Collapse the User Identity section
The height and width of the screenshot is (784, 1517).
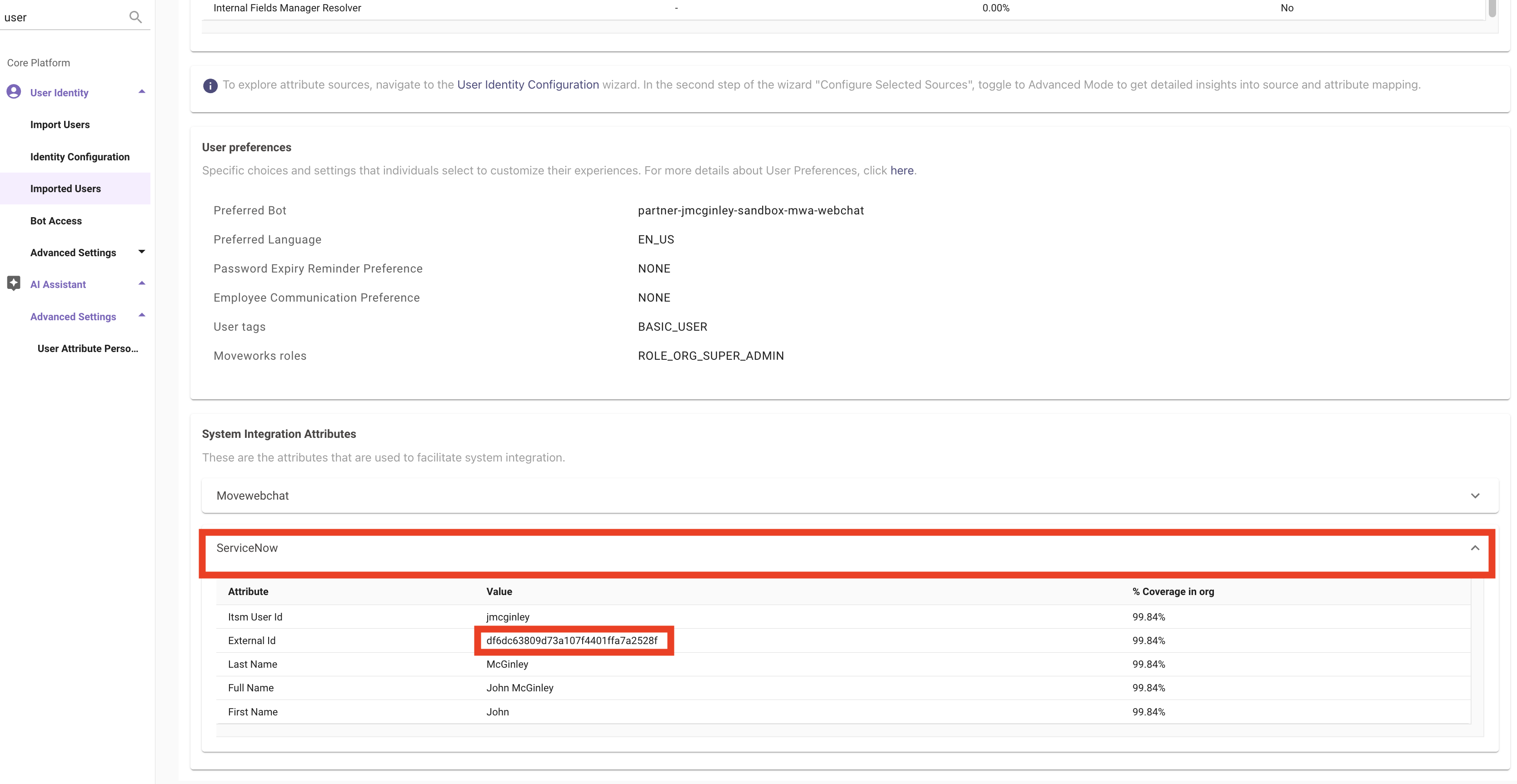(141, 92)
